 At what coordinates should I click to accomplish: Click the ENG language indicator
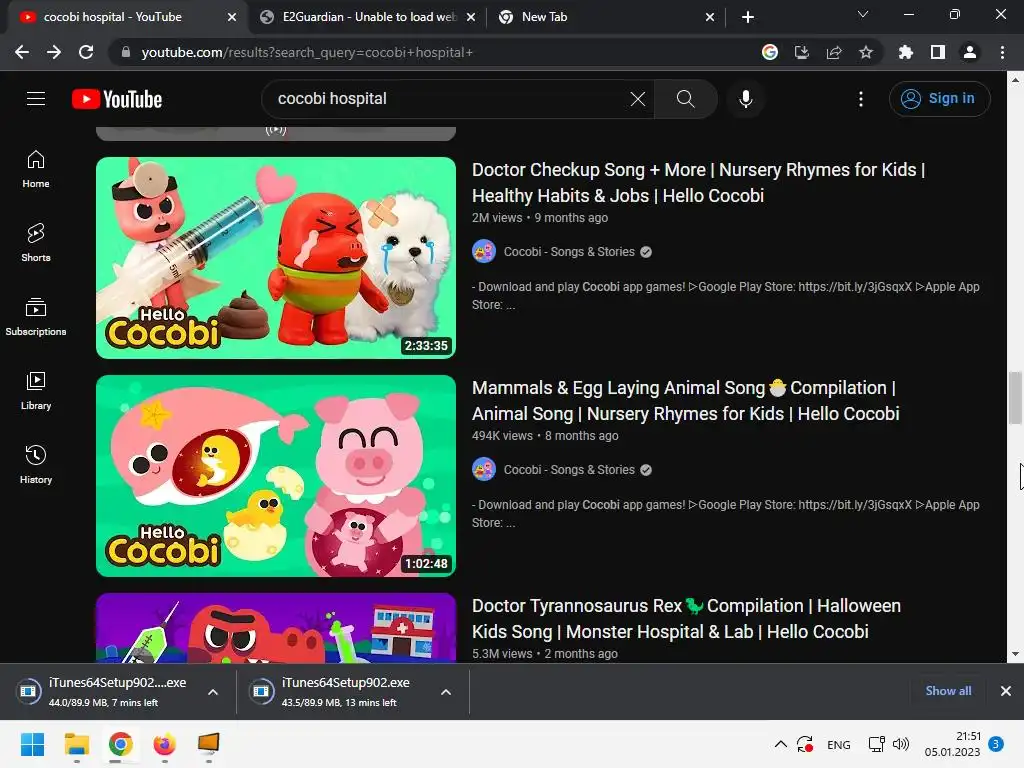[839, 744]
